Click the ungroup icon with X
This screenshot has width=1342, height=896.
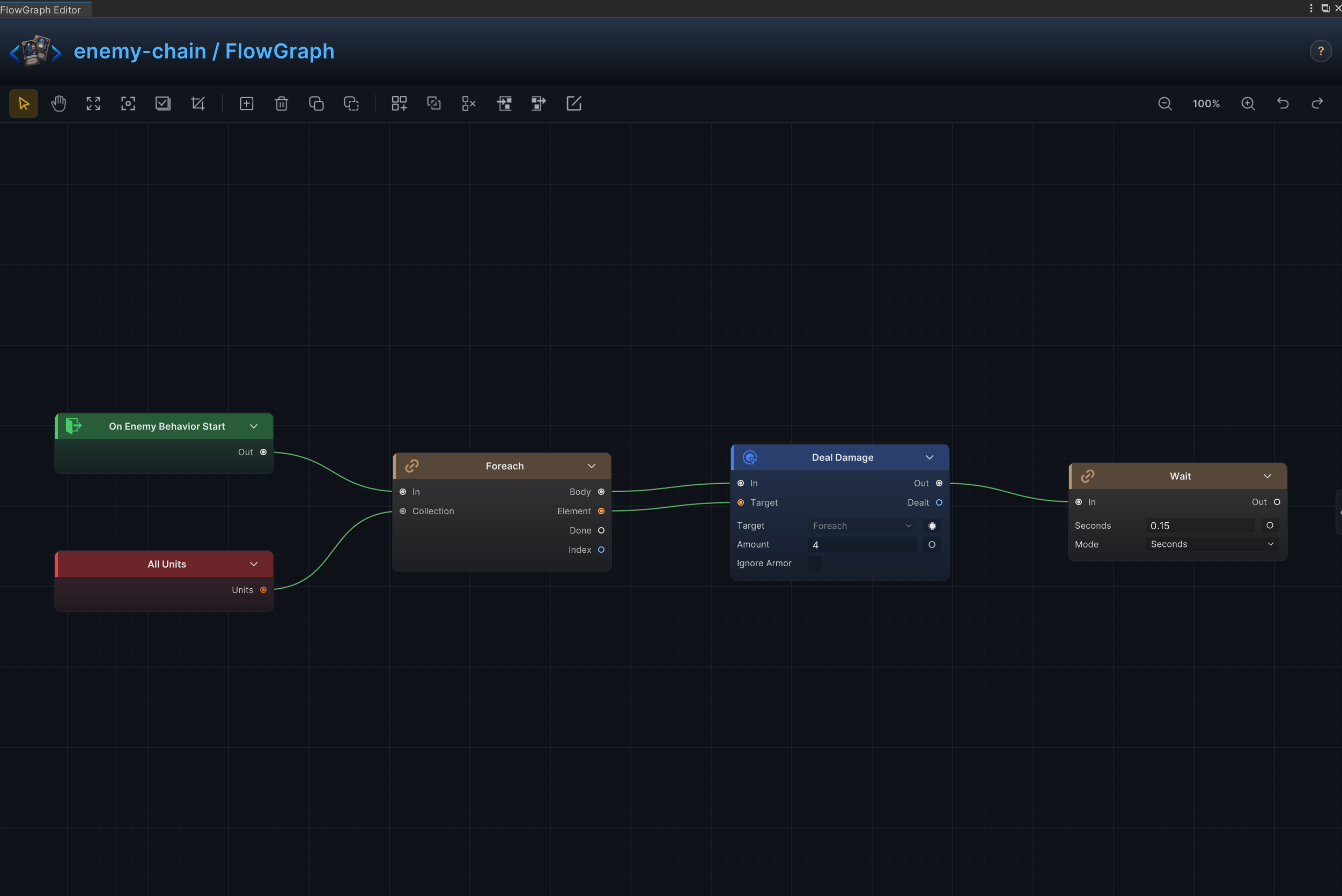tap(469, 103)
